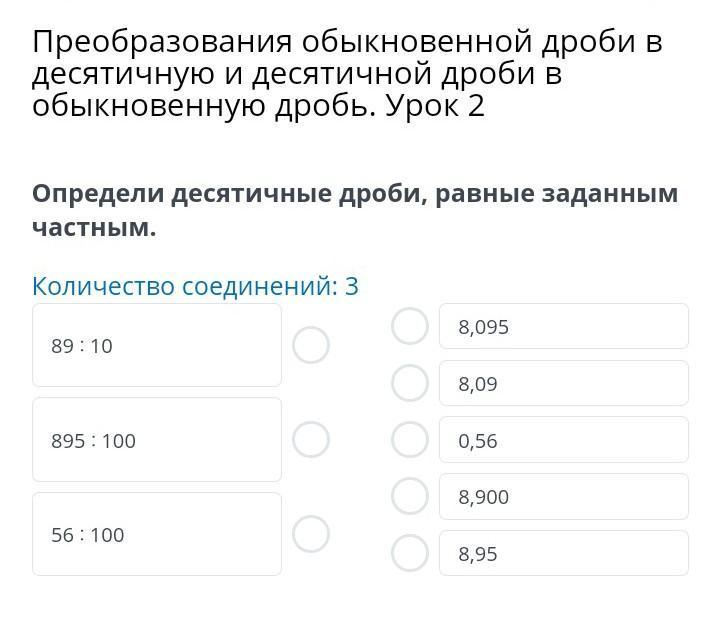The width and height of the screenshot is (720, 621).
Task: Click the 'Количество соединений: 3' label
Action: click(195, 287)
